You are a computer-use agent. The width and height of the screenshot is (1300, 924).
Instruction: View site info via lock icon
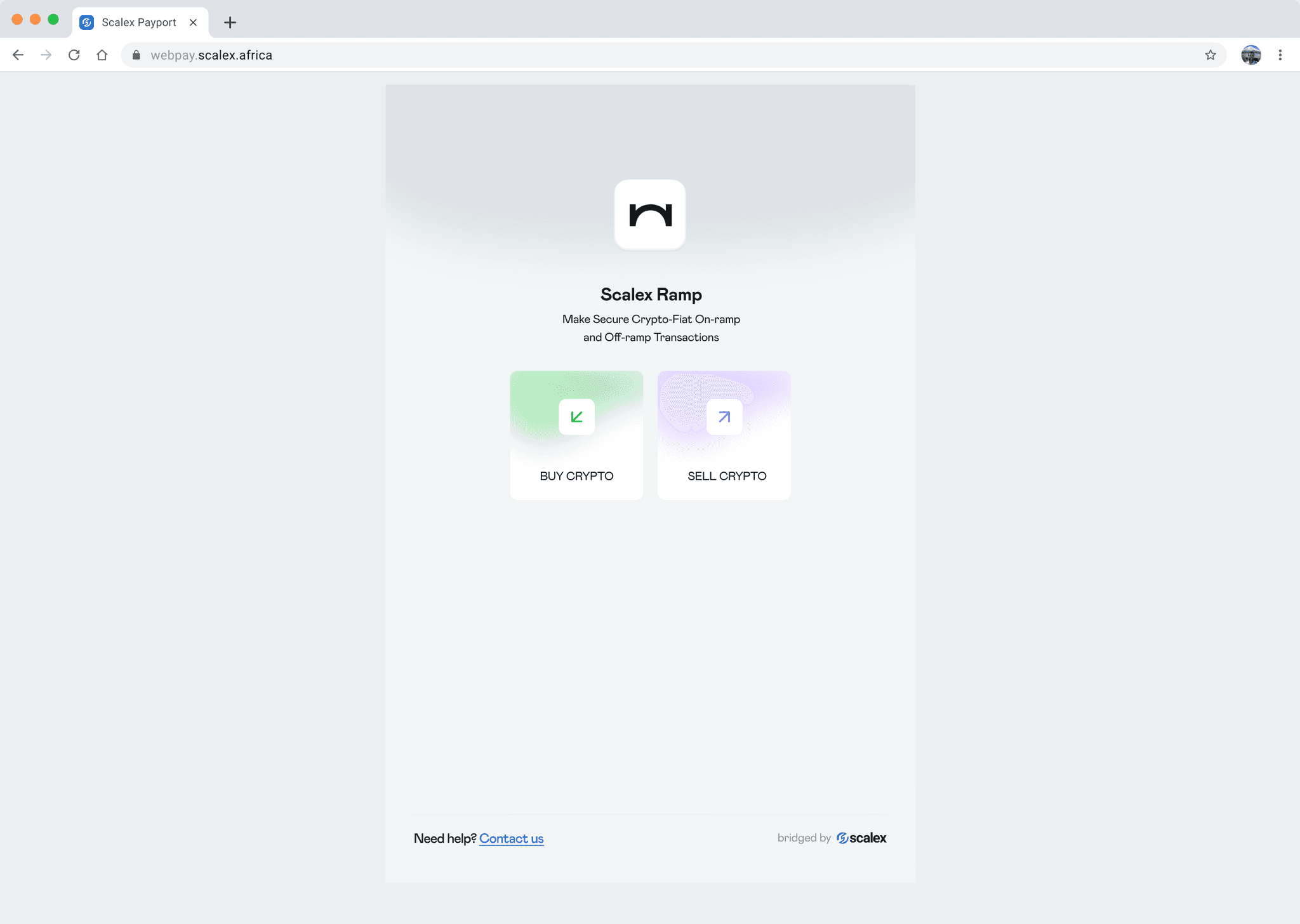click(136, 55)
